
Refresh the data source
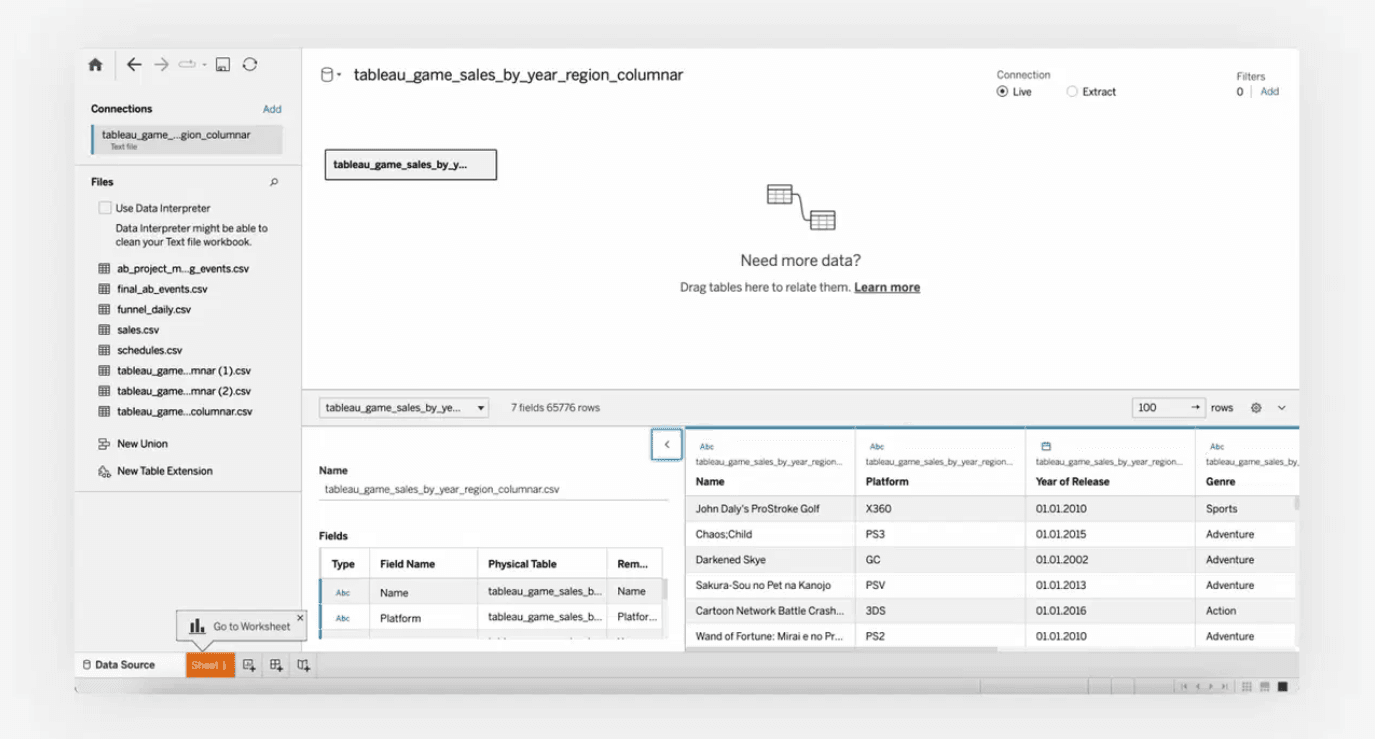coord(250,65)
